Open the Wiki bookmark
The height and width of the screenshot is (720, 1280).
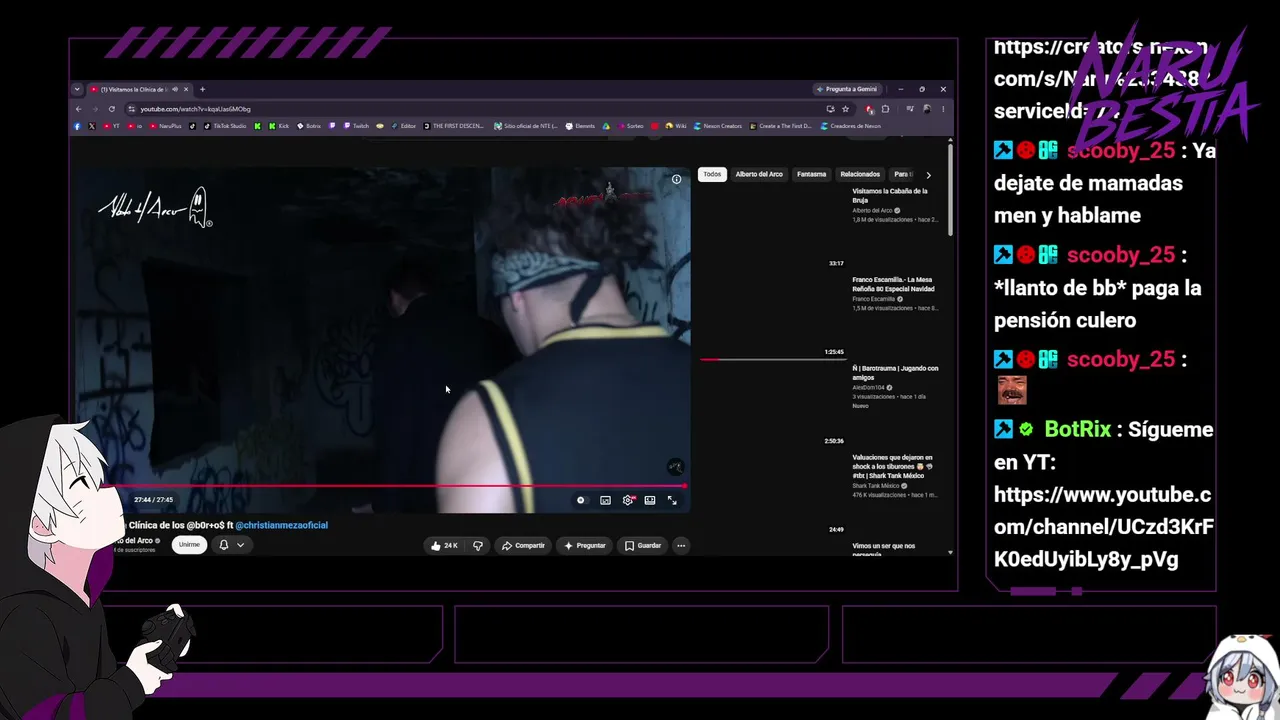point(675,126)
